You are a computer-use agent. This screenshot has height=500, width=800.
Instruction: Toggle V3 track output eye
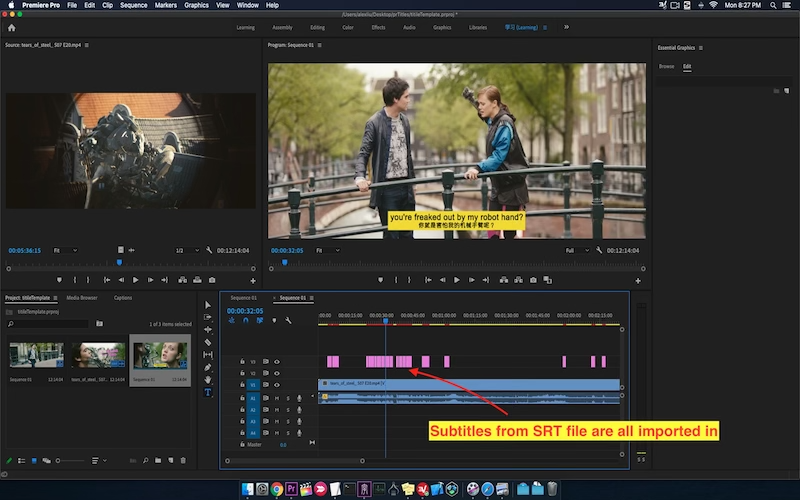point(277,362)
